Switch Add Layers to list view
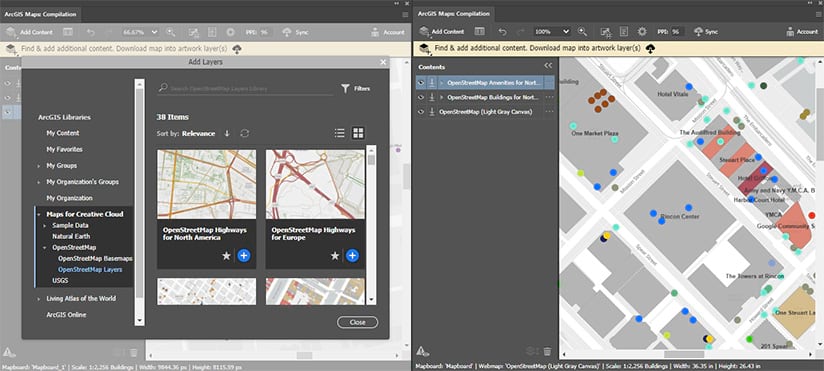 click(x=339, y=133)
